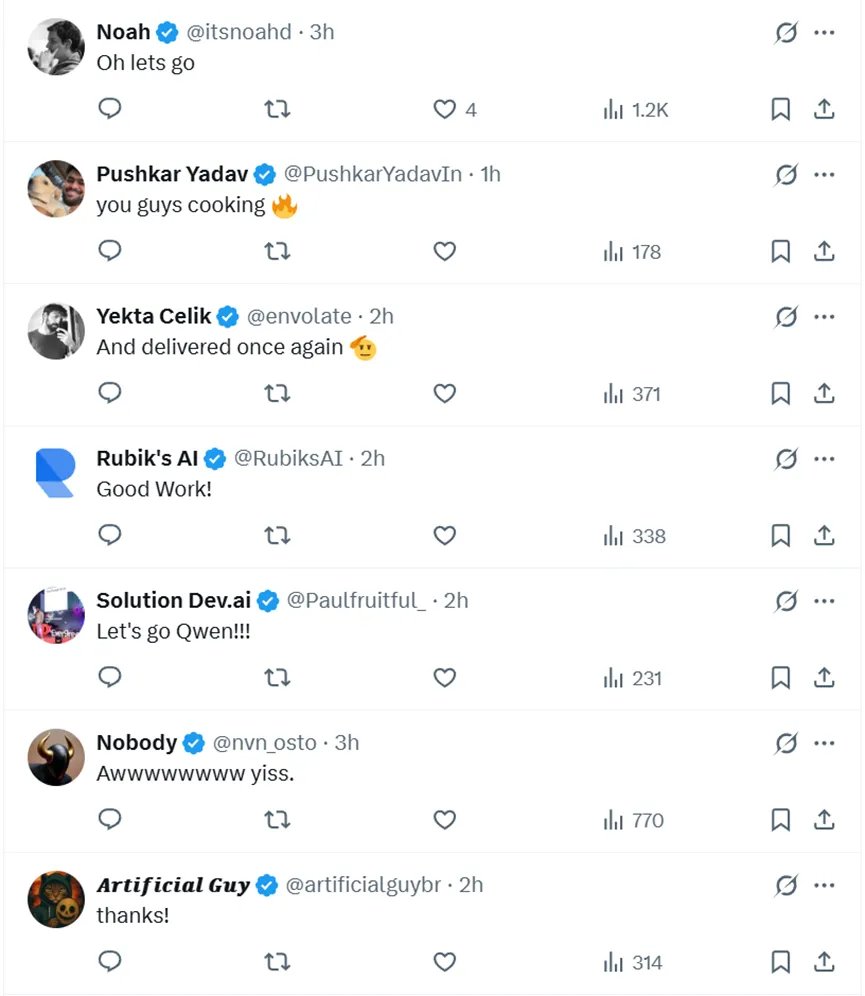This screenshot has width=865, height=996.
Task: Open Artificial Guy's profile avatar
Action: (55, 899)
